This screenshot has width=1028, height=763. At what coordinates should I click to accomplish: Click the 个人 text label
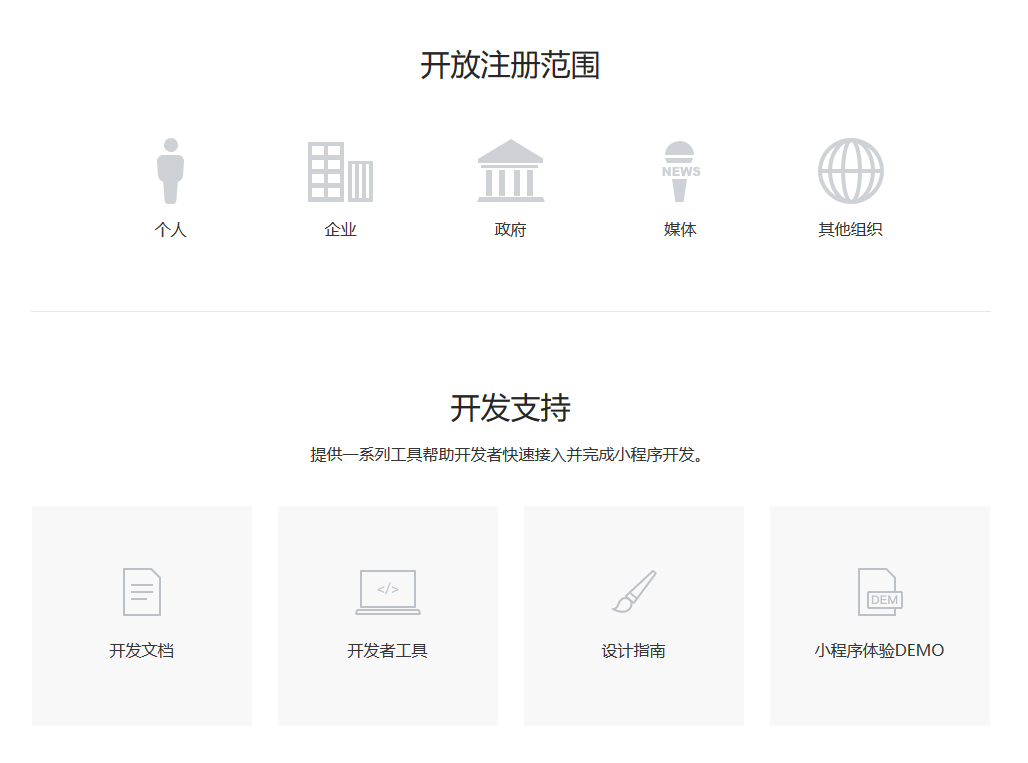171,230
